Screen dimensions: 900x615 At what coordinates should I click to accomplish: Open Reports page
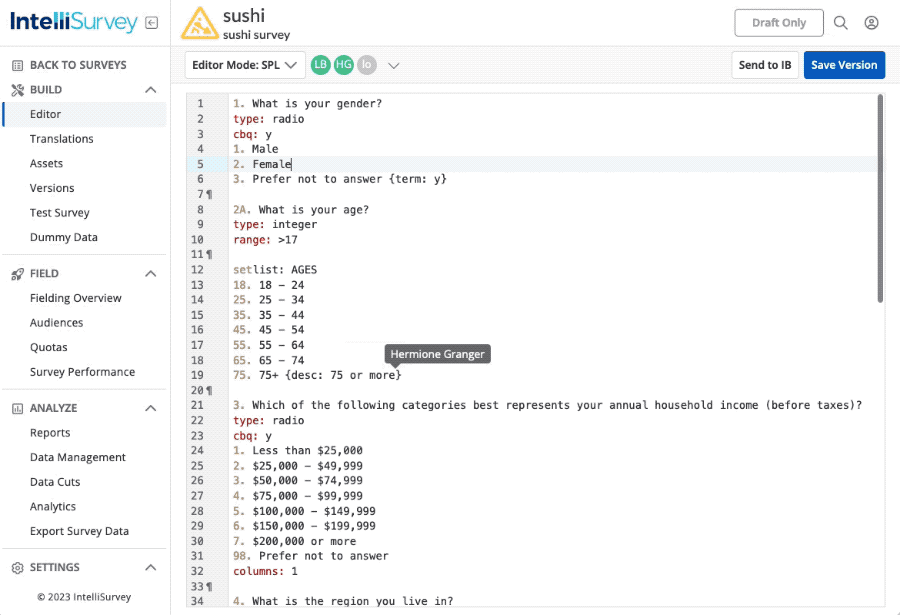pyautogui.click(x=50, y=433)
